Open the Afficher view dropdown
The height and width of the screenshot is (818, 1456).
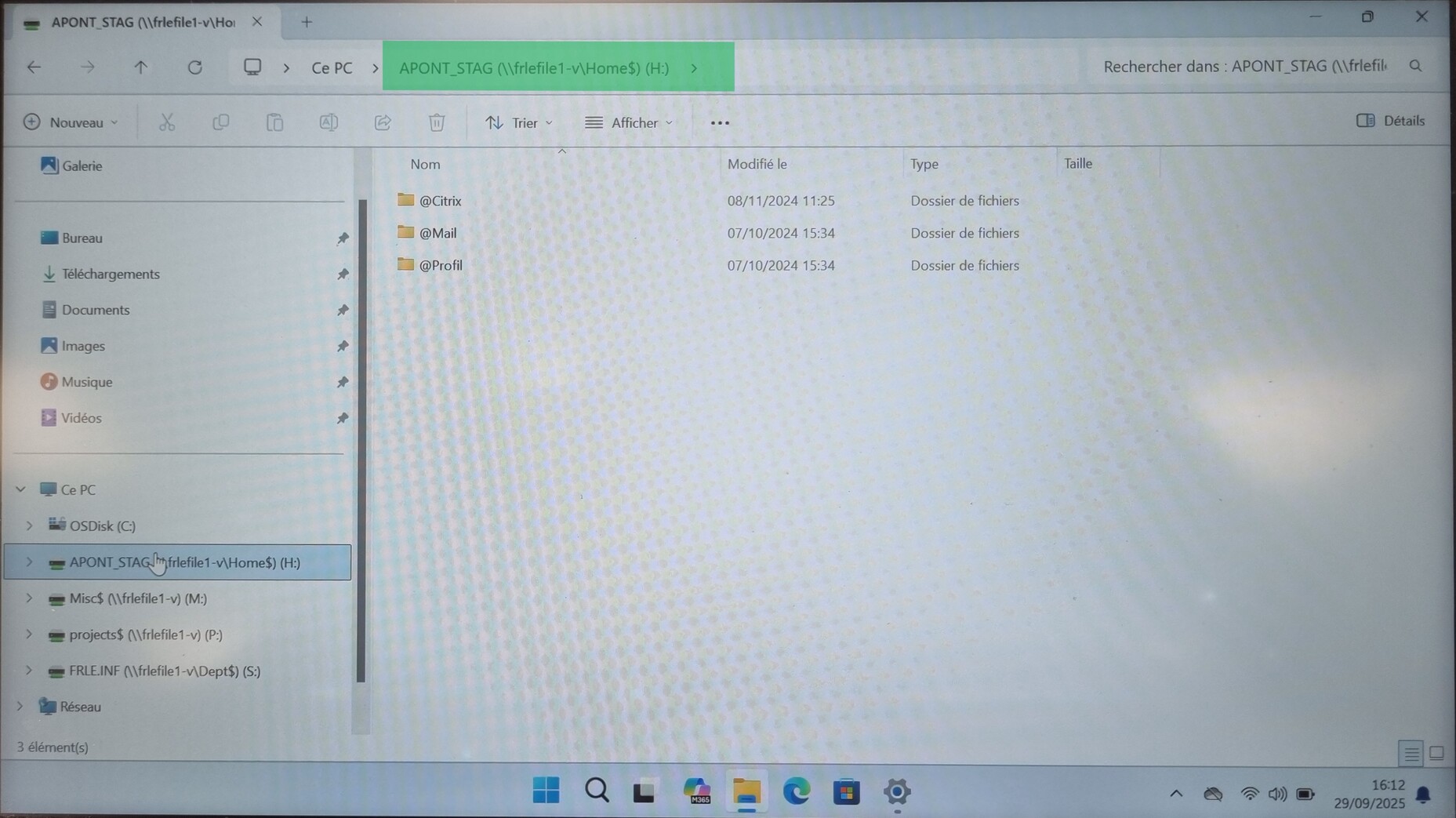[629, 123]
